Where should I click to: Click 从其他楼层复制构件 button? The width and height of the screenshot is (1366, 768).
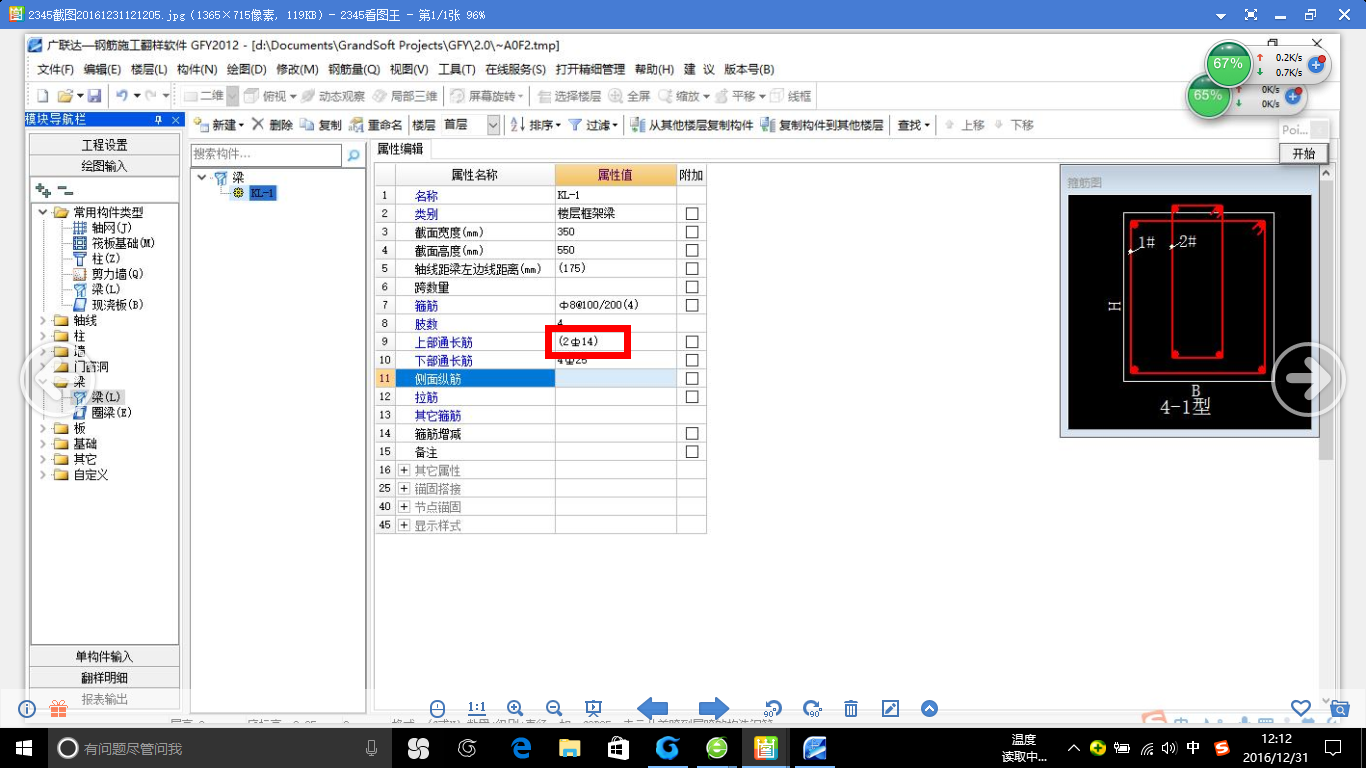[x=692, y=125]
